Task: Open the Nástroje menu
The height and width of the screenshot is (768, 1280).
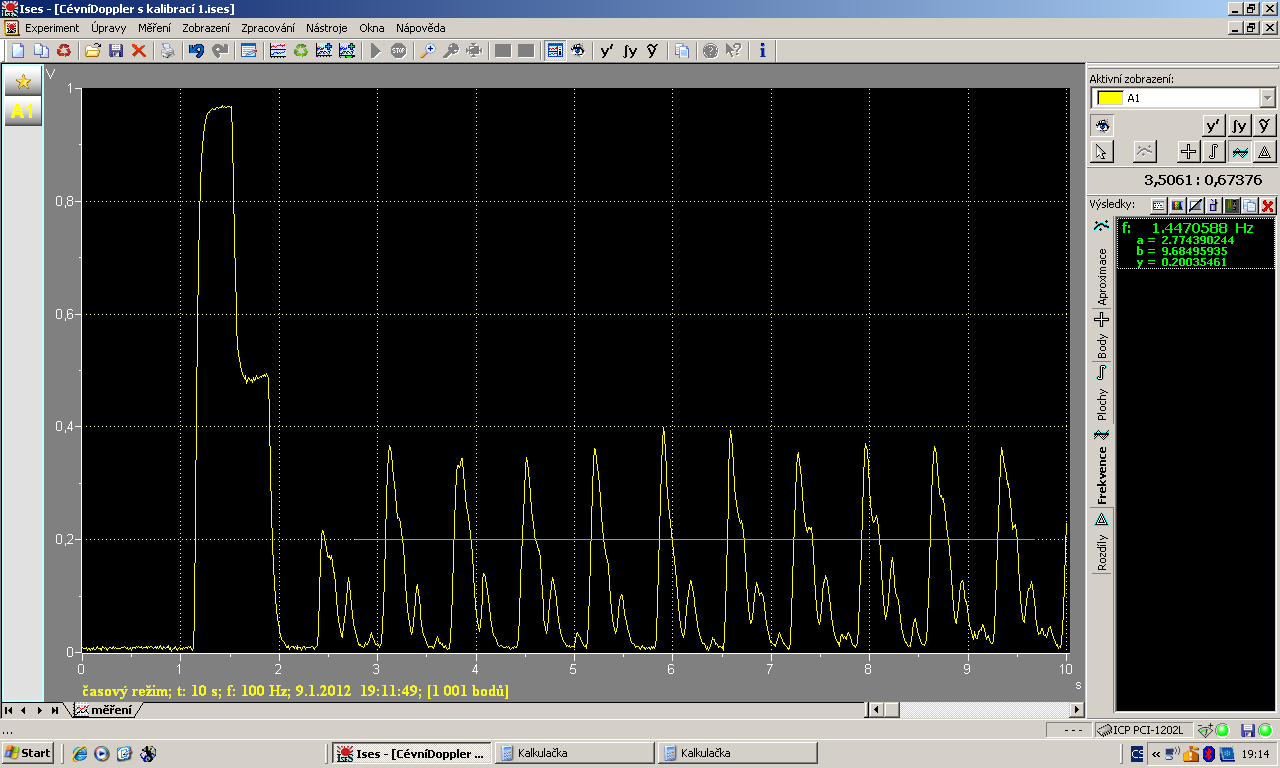Action: pyautogui.click(x=329, y=28)
